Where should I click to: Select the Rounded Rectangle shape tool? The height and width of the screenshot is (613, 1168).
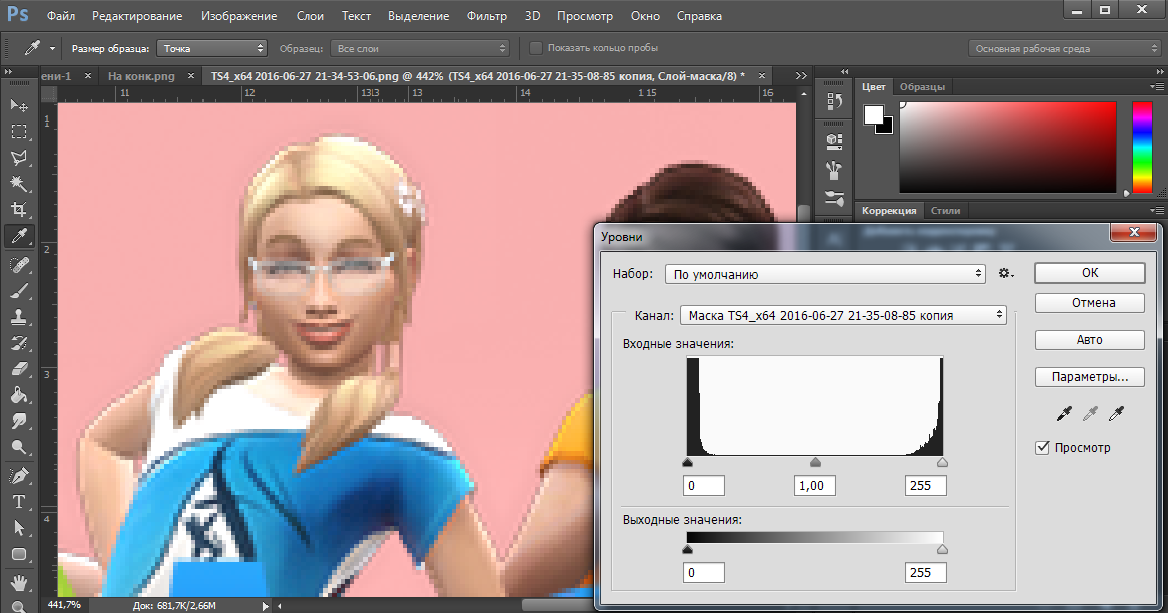[x=19, y=554]
